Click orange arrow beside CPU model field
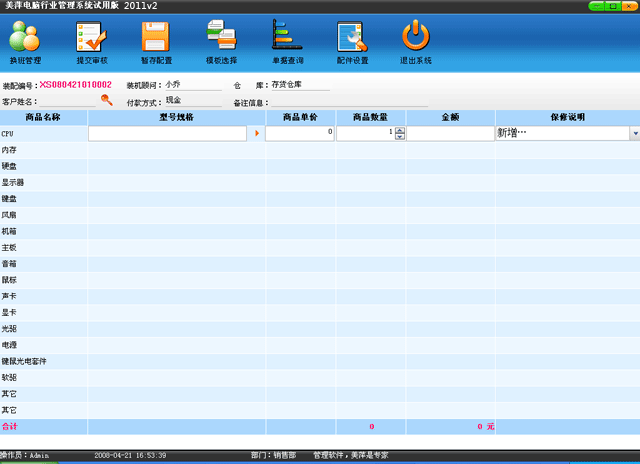The image size is (640, 464). [256, 133]
